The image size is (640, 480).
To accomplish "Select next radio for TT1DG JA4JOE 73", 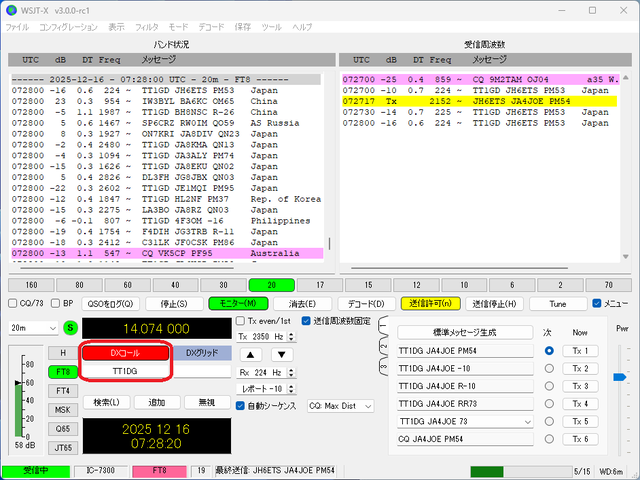I will (549, 421).
